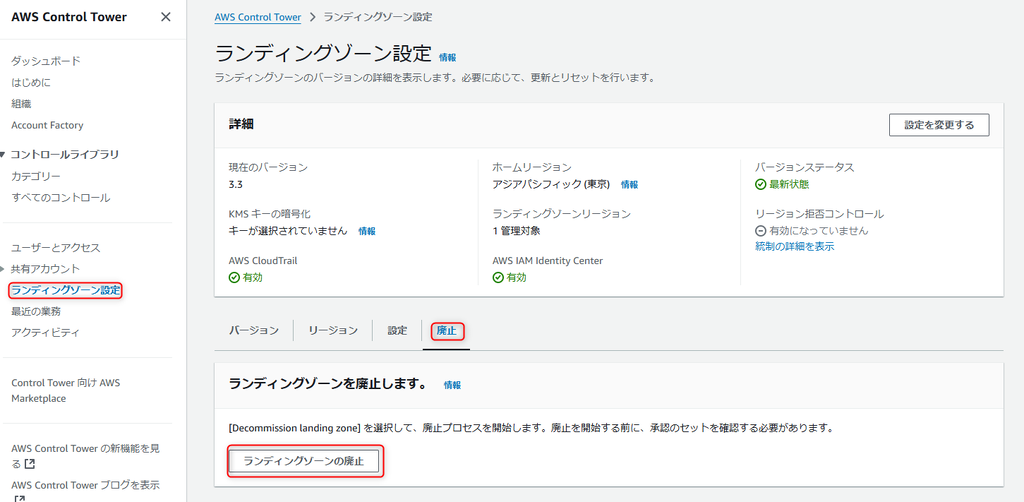
Task: Open カテゴリー under コントロールライブラリ
Action: [x=36, y=176]
